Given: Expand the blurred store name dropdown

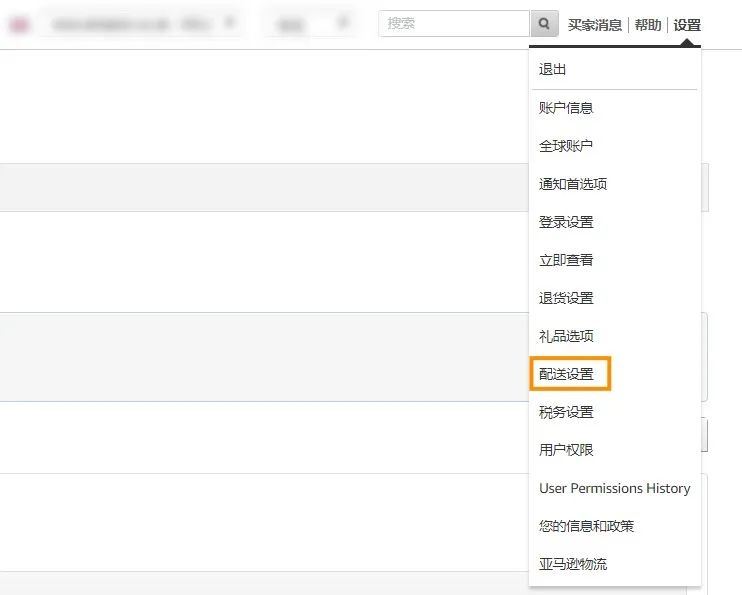Looking at the screenshot, I should click(144, 23).
